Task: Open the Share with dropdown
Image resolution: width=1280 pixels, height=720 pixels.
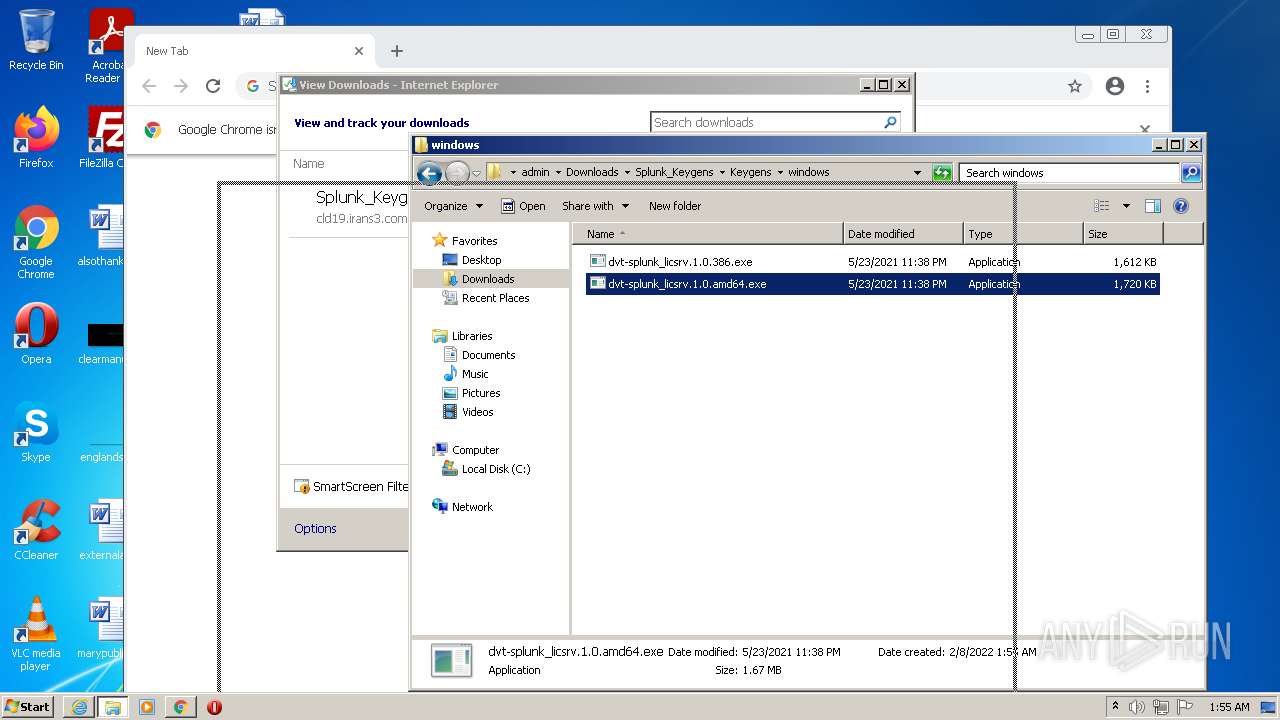Action: click(x=596, y=206)
